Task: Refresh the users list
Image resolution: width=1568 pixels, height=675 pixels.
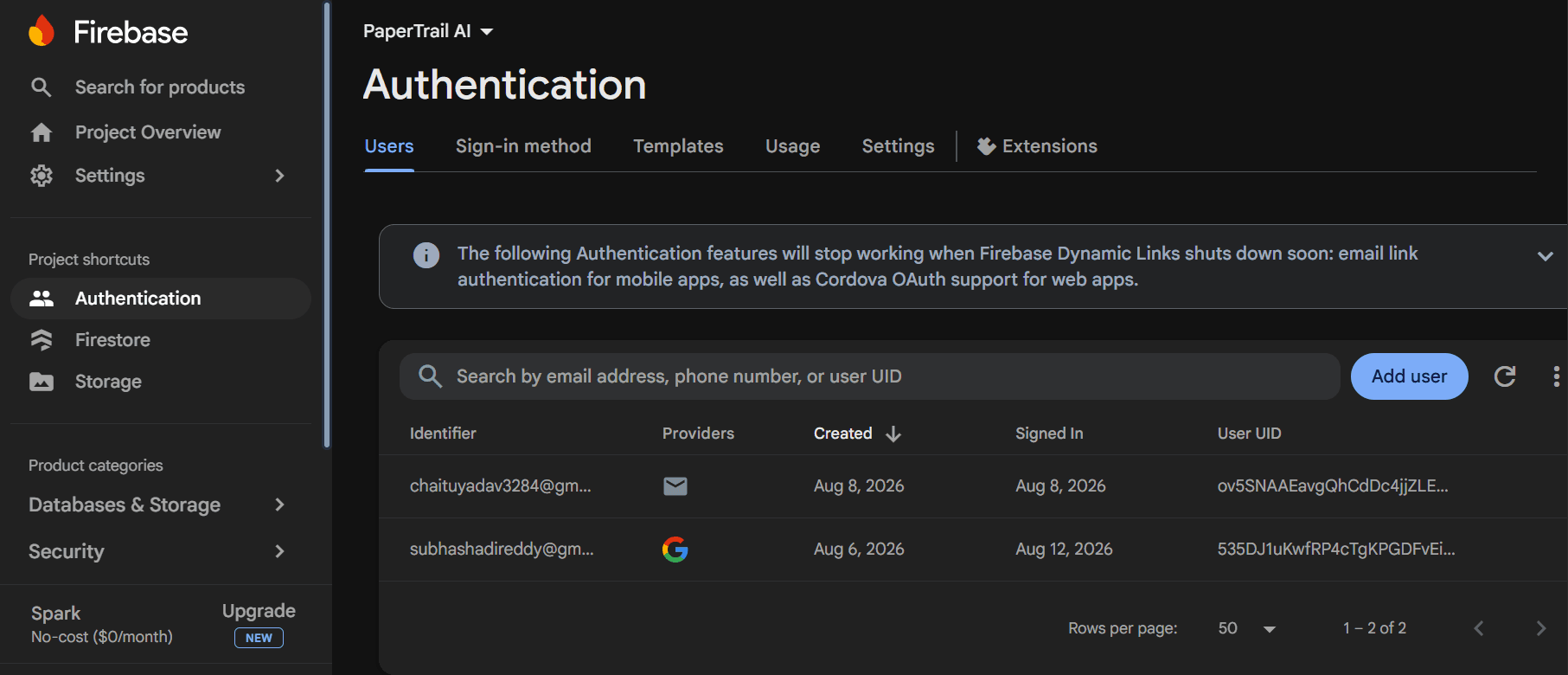Action: 1505,376
